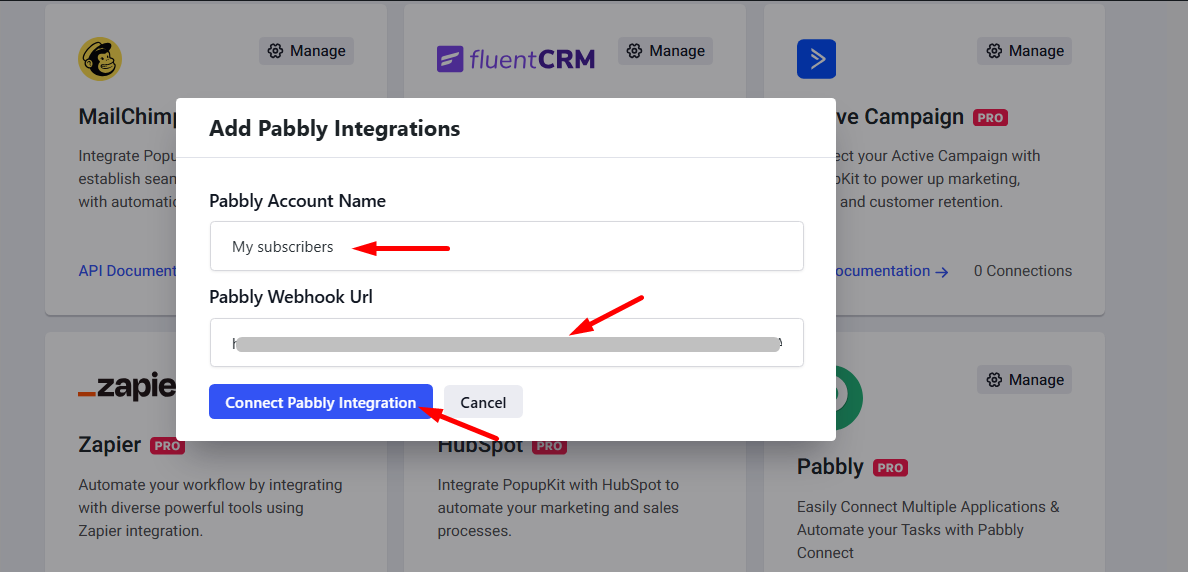Open Manage for Active Campaign card
The width and height of the screenshot is (1188, 572).
tap(1024, 51)
